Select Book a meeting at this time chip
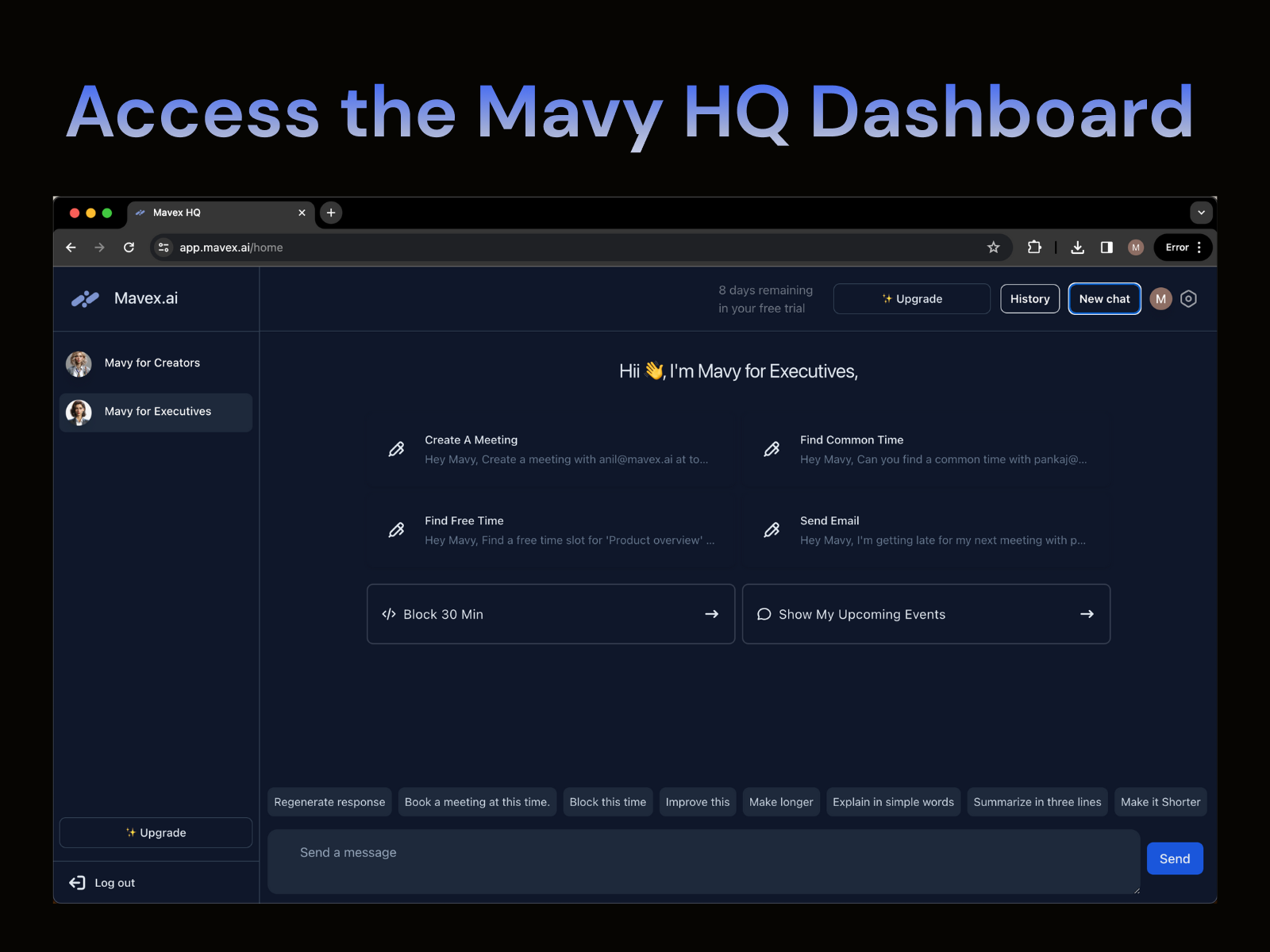Screen dimensions: 1270x952 point(477,802)
